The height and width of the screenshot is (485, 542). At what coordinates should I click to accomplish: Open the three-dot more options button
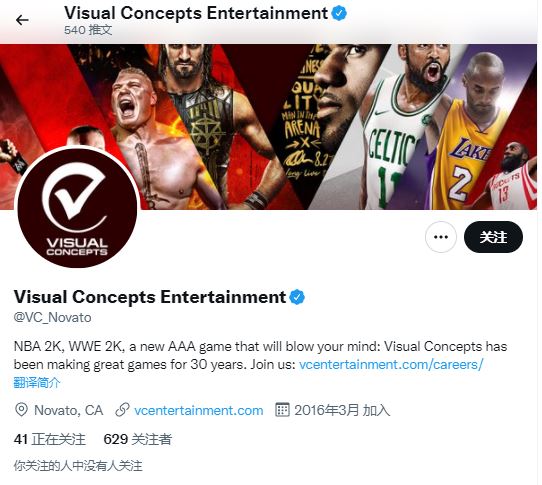[x=441, y=237]
